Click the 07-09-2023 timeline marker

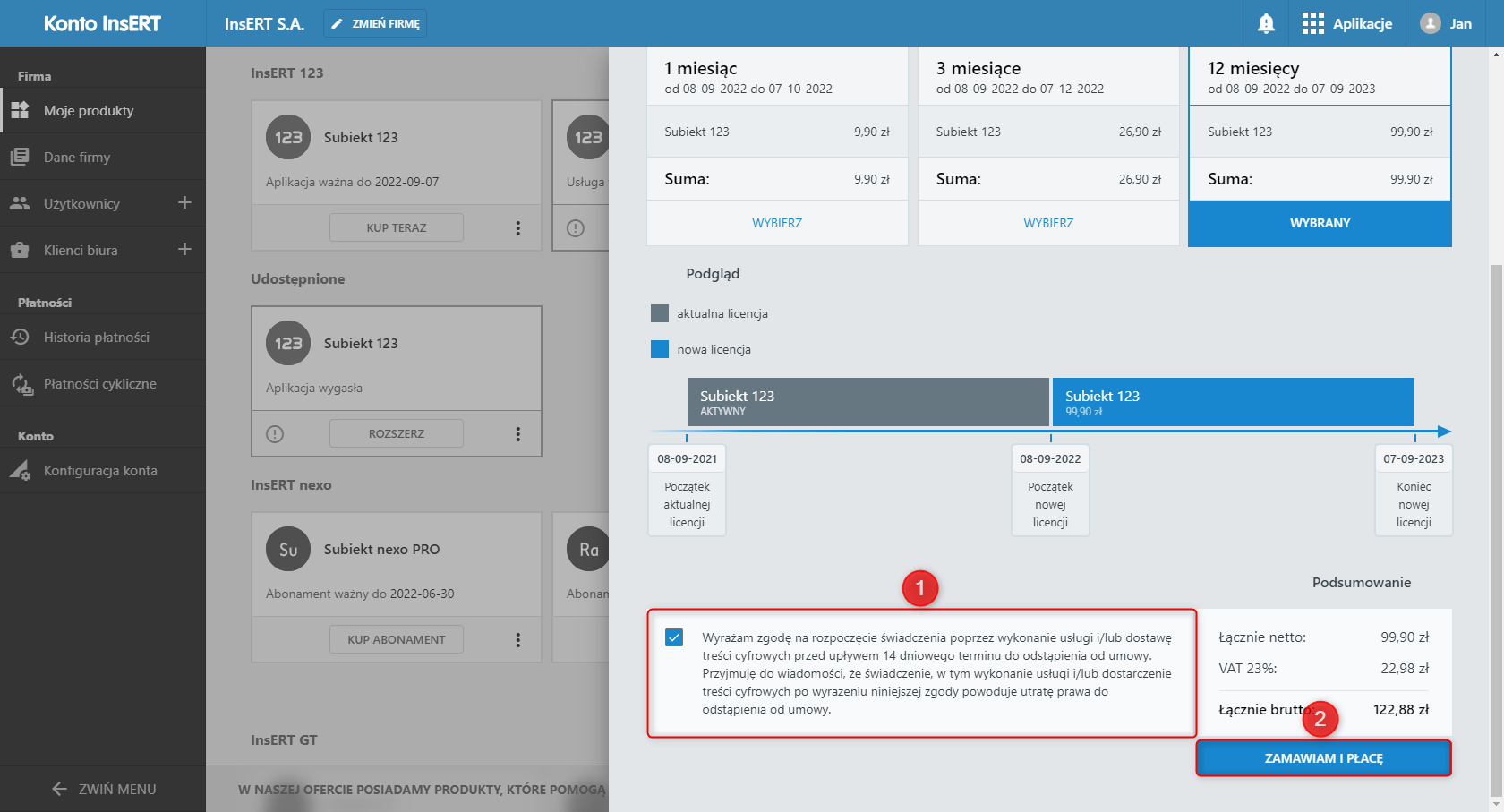tap(1414, 458)
